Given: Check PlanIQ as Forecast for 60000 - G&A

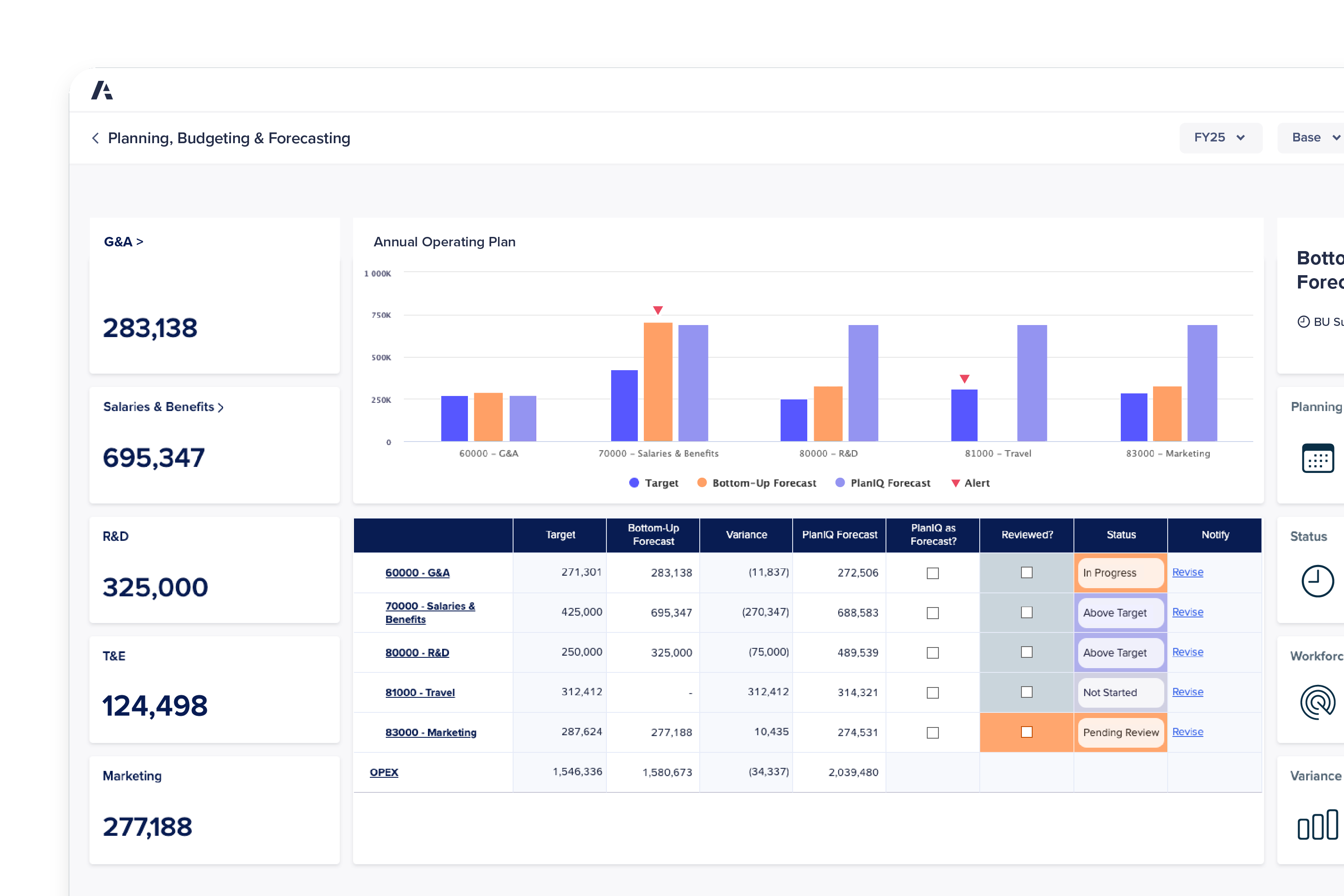Looking at the screenshot, I should (x=933, y=573).
